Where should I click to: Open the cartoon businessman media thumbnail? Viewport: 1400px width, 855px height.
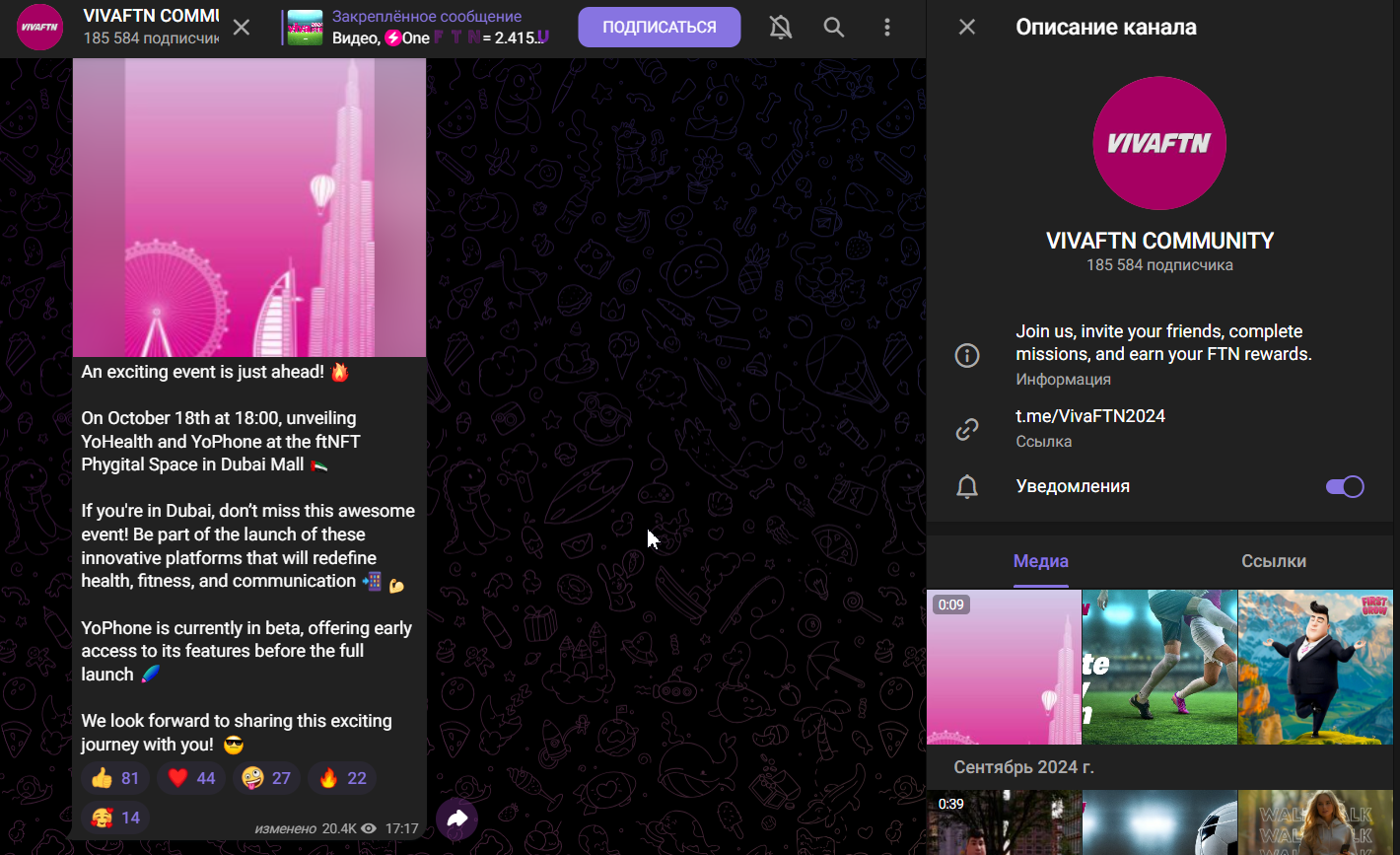1316,667
